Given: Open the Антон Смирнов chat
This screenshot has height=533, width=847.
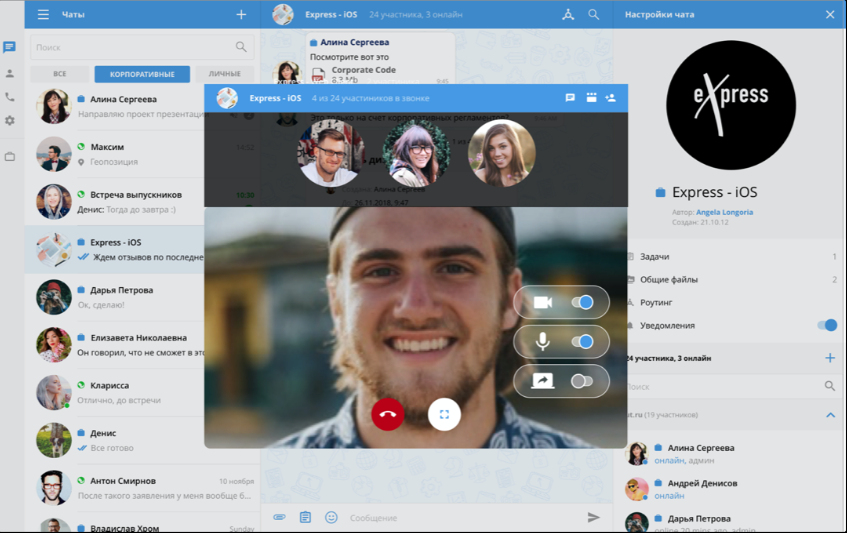Looking at the screenshot, I should [x=143, y=488].
